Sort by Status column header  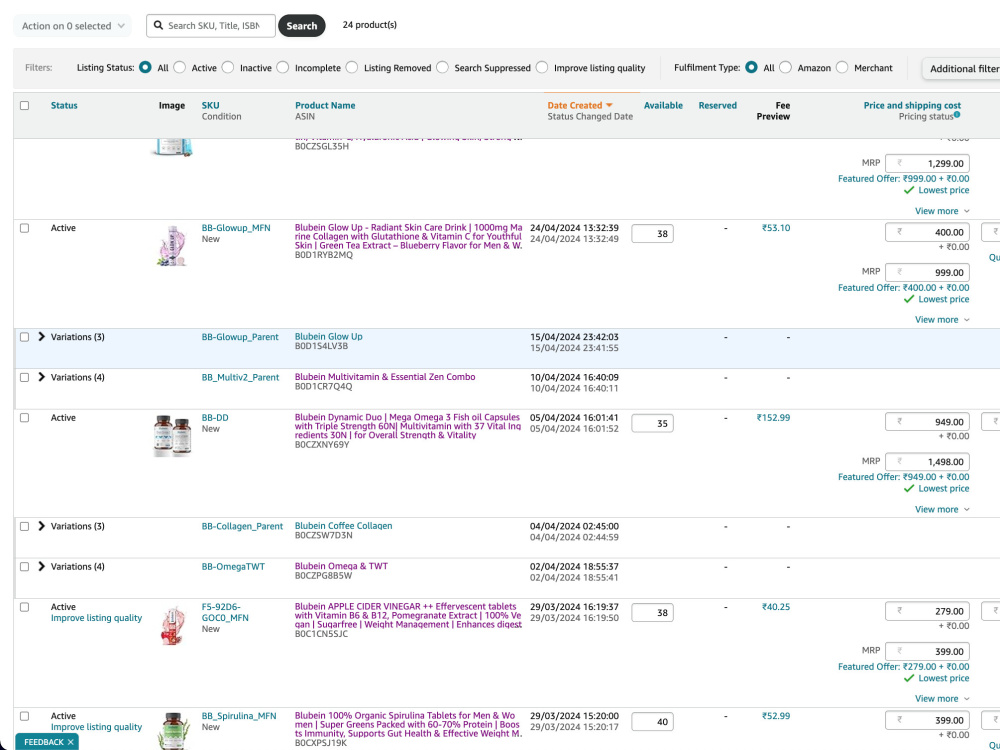(x=64, y=105)
